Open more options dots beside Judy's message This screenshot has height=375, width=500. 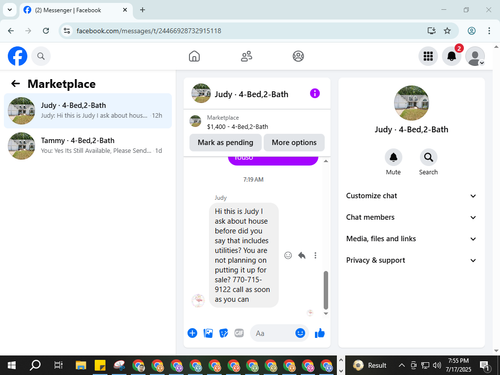pos(315,255)
